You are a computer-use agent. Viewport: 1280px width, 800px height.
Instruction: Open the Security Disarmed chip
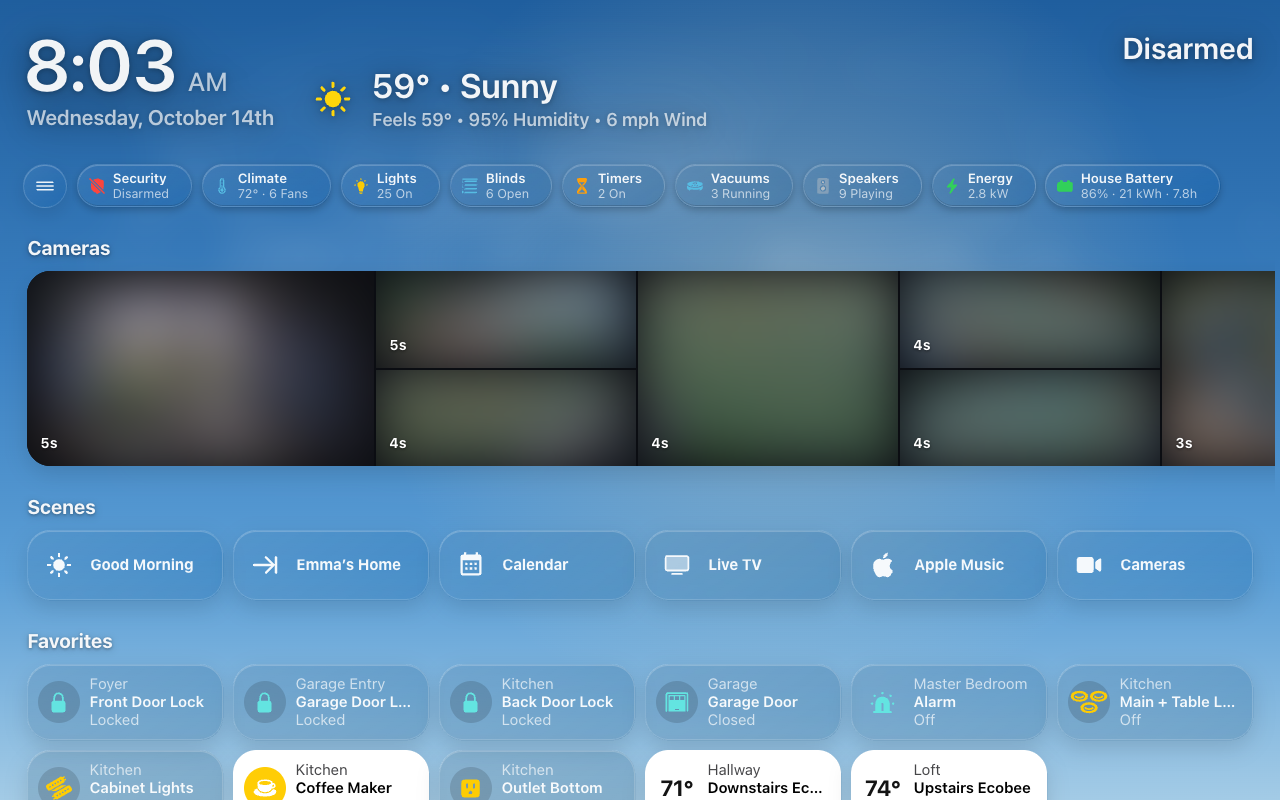[x=134, y=186]
